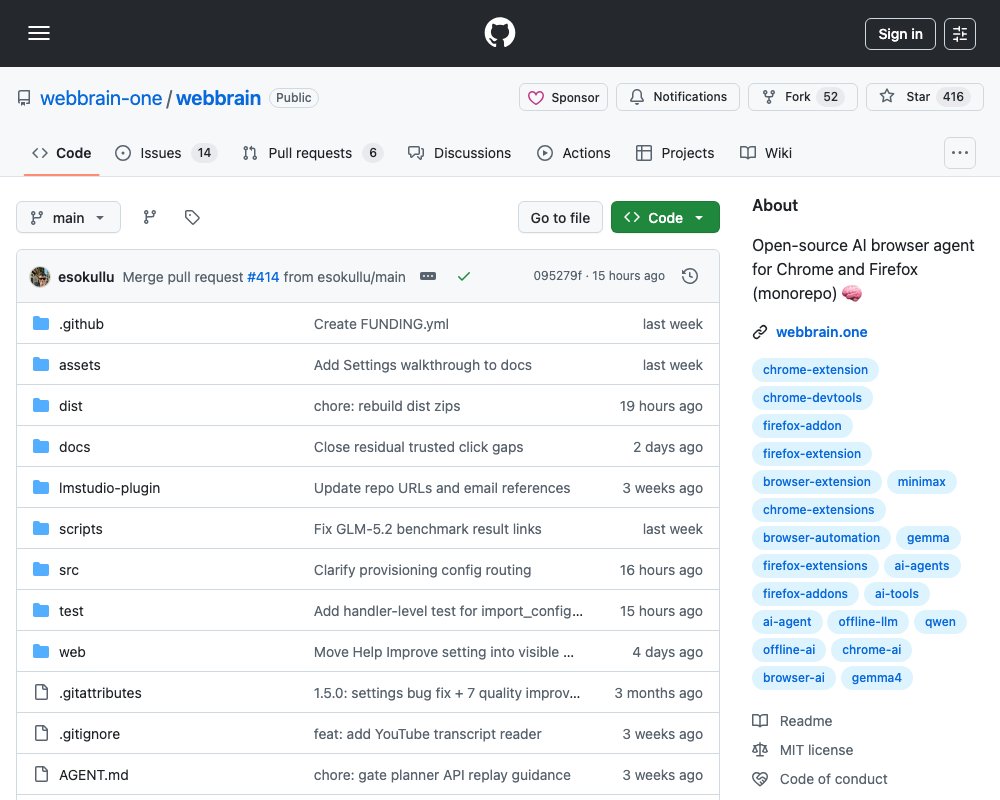
Task: Select the chrome-extension topic tag
Action: click(815, 370)
